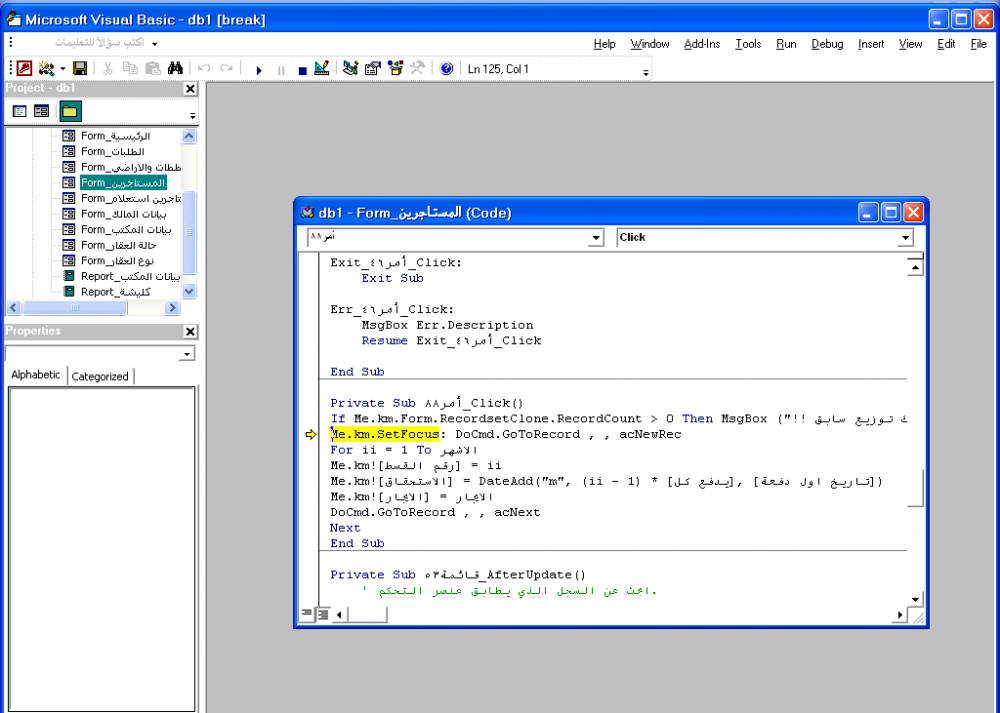The image size is (1000, 713).
Task: Click the Toolbox hammer-and-wrench icon
Action: pyautogui.click(x=418, y=68)
